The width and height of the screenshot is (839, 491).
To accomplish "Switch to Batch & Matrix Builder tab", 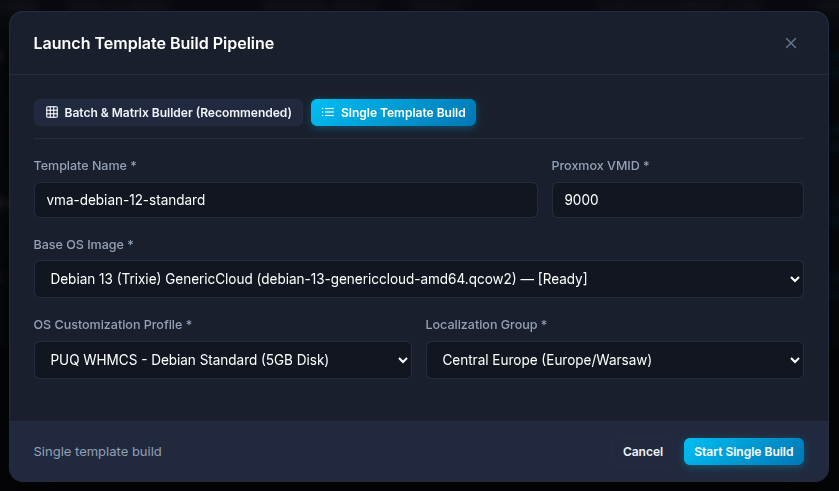I will coord(169,112).
